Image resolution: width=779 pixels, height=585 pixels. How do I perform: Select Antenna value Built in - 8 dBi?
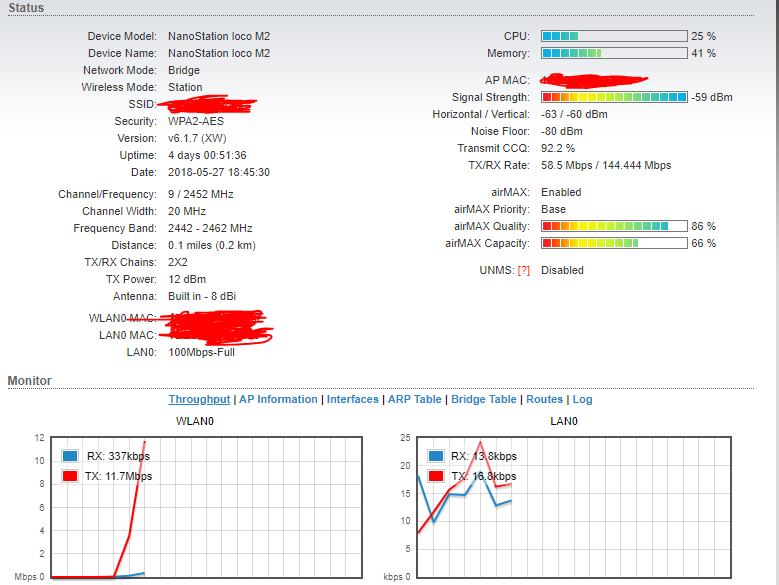(202, 296)
